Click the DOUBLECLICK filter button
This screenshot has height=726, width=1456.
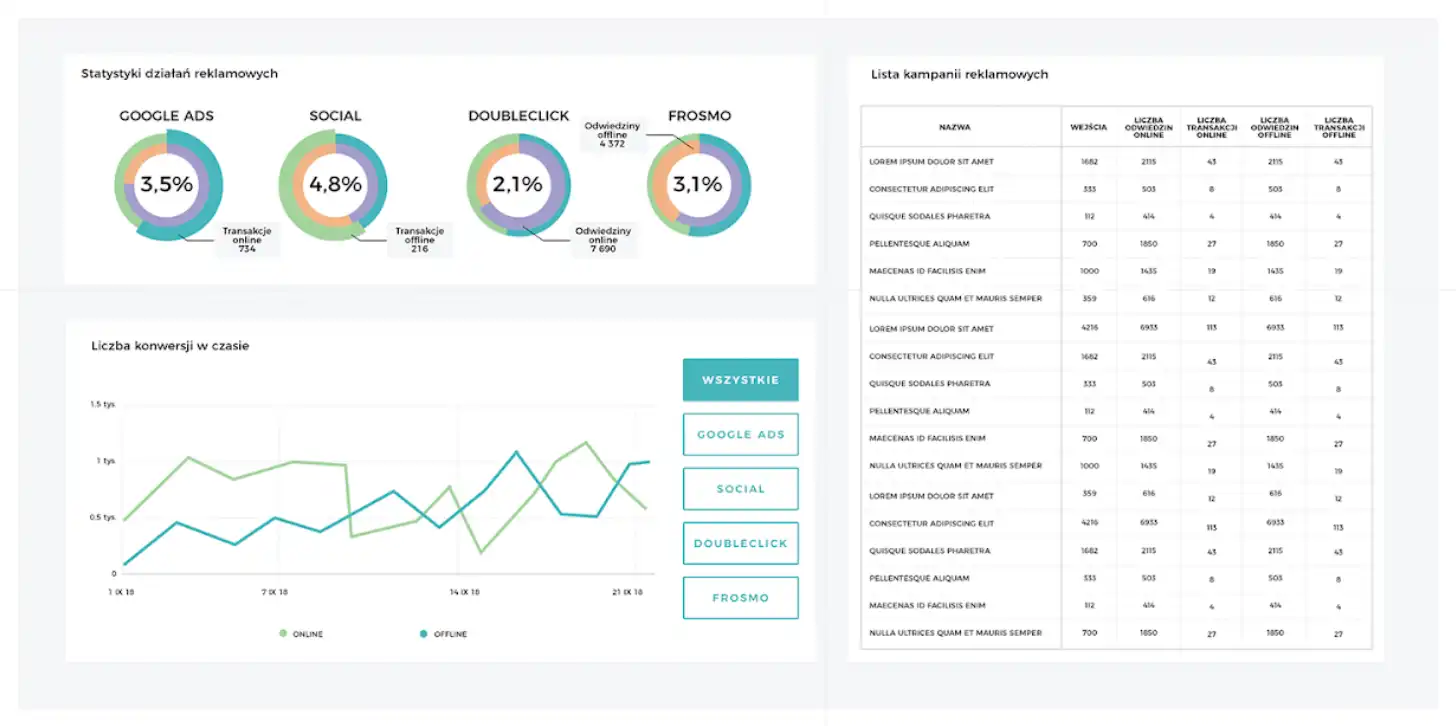click(x=741, y=544)
